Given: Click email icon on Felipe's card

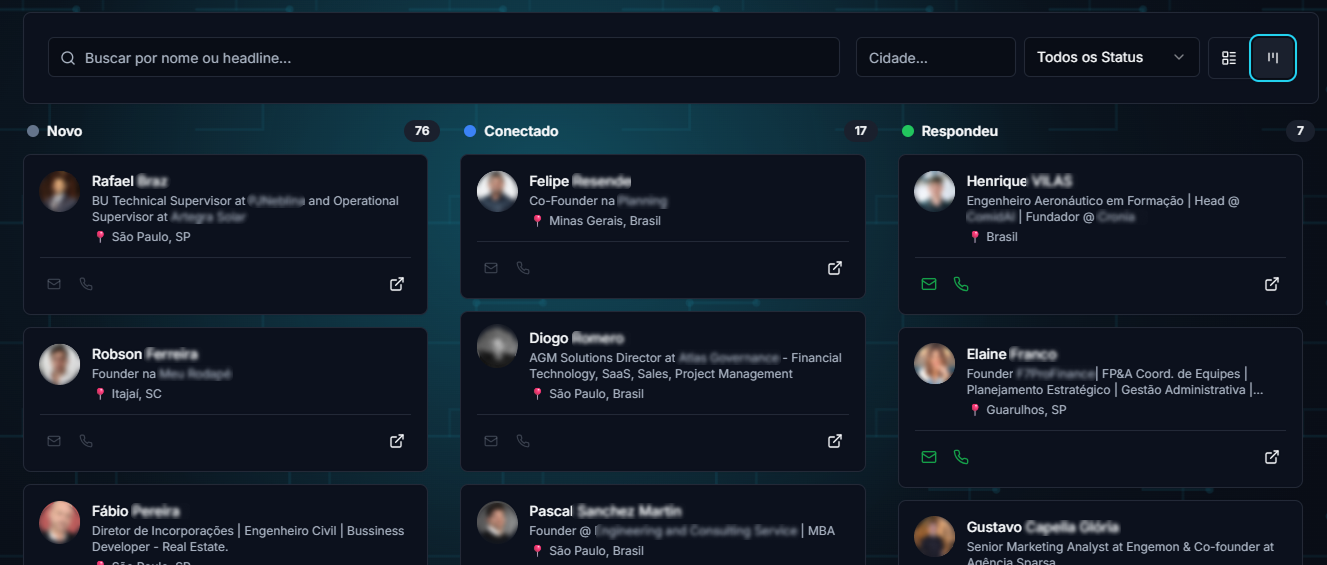Looking at the screenshot, I should 491,268.
